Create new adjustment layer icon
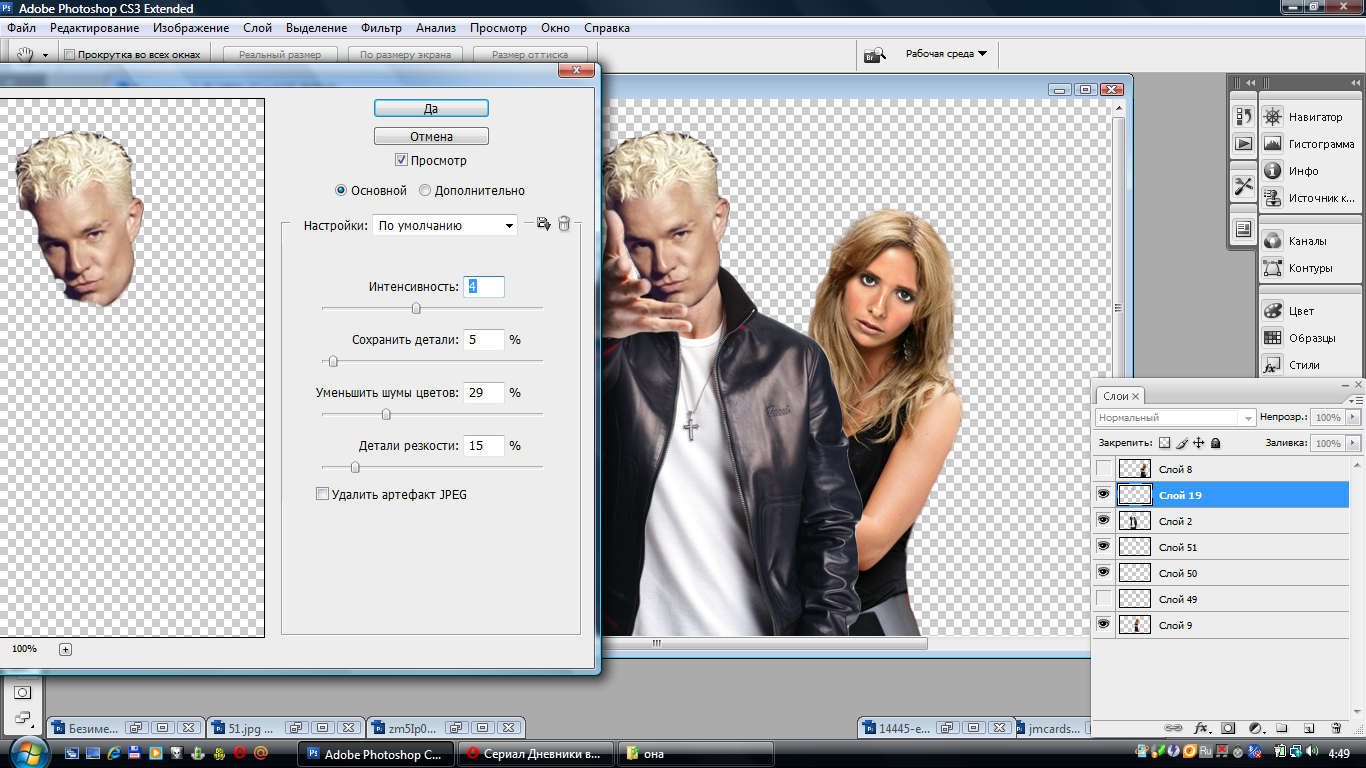 [x=1257, y=729]
